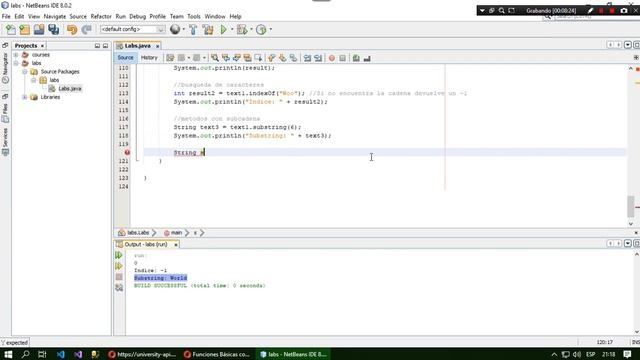Screen dimensions: 640x360
Task: Click the Toggle Bookmark icon
Action: [x=293, y=58]
